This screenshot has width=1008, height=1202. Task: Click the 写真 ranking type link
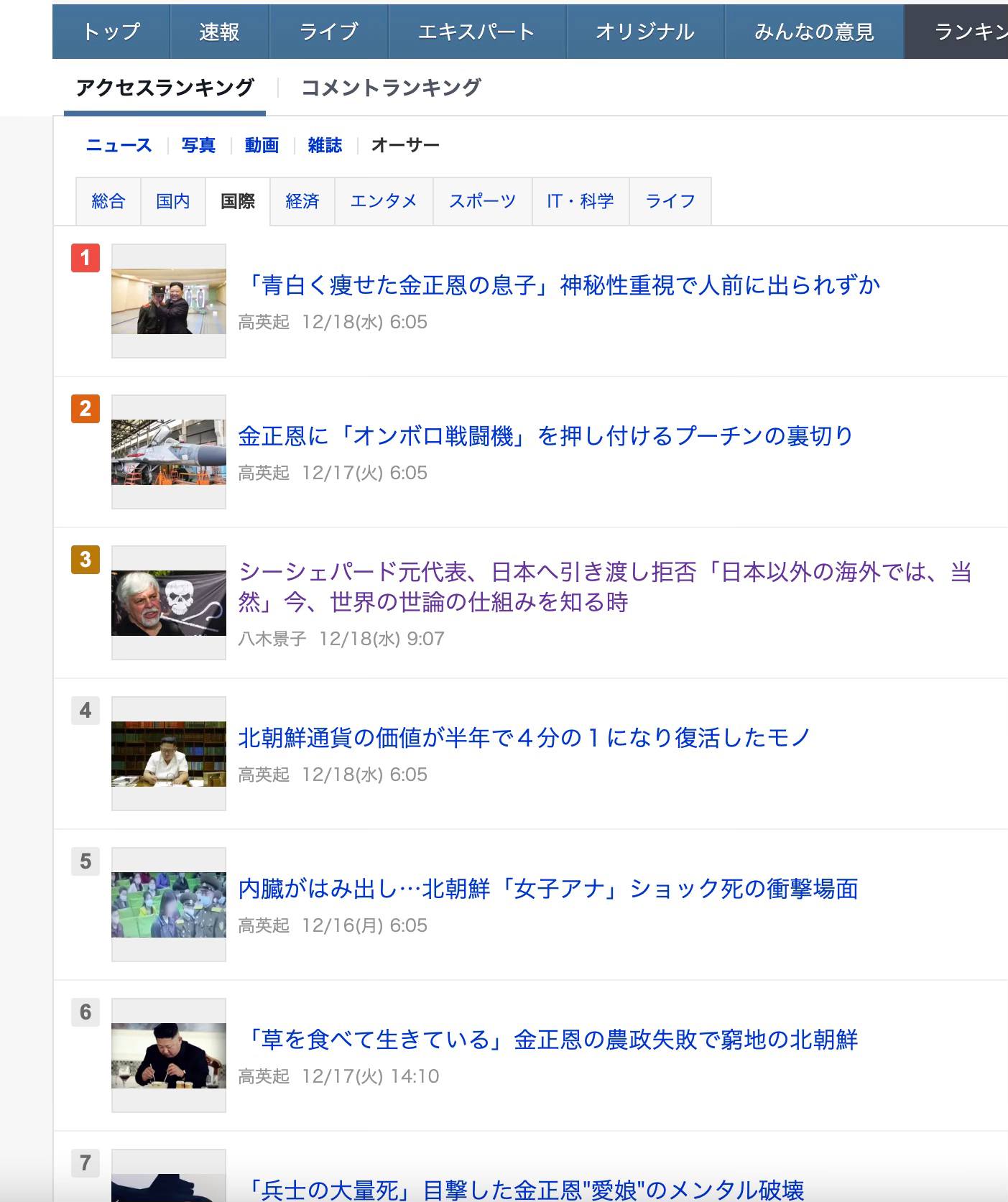(198, 145)
